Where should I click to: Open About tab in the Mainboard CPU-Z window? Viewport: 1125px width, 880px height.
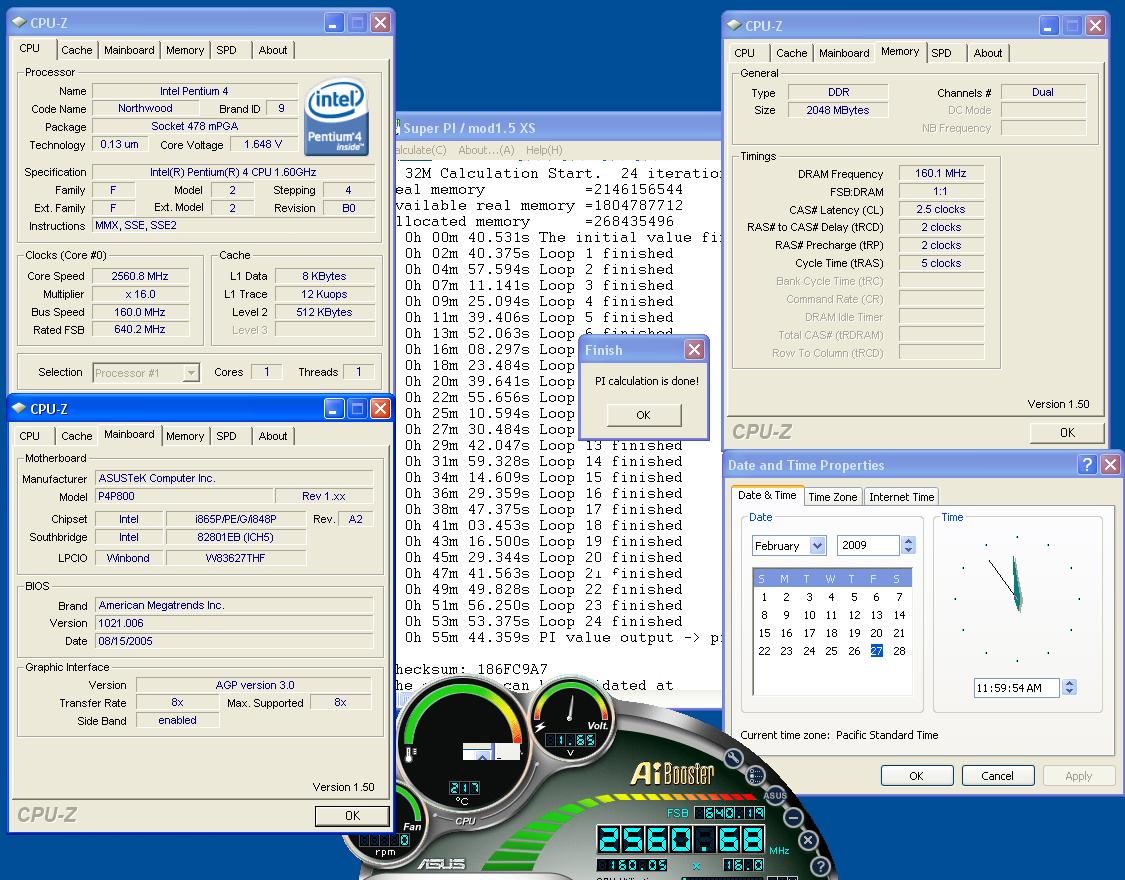point(273,436)
